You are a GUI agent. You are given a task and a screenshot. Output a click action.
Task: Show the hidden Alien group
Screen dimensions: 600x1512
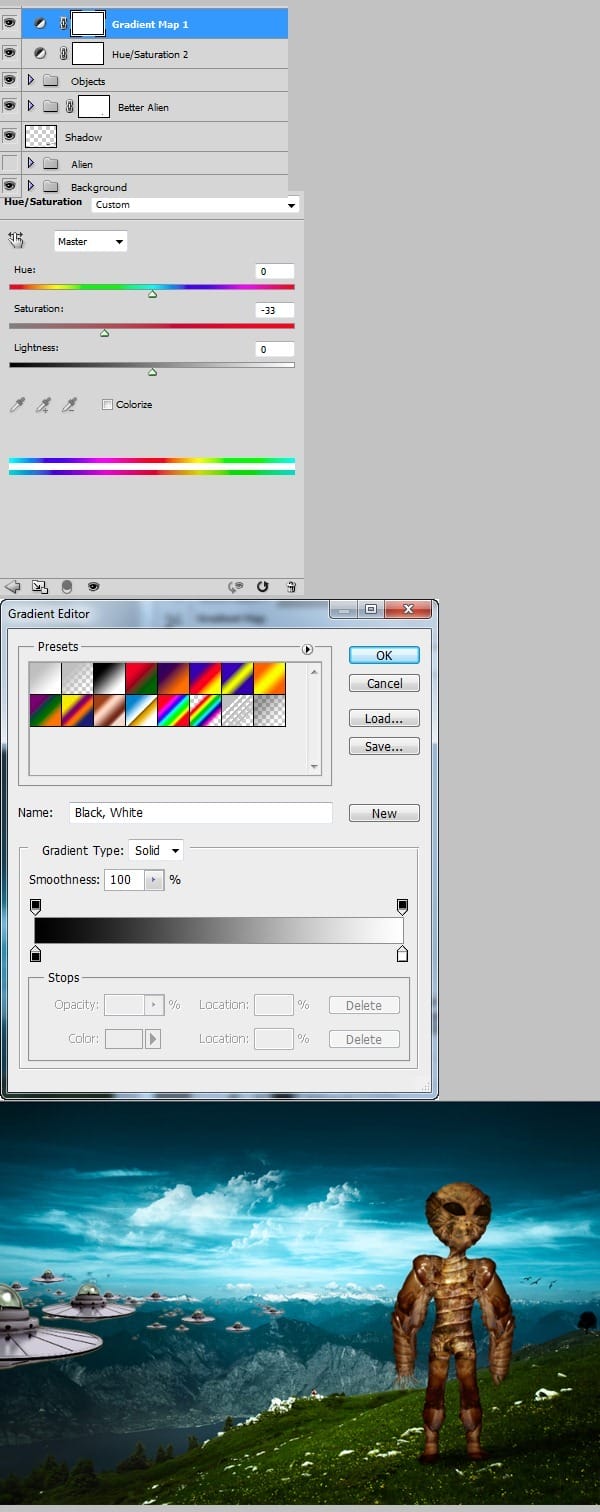(x=10, y=163)
